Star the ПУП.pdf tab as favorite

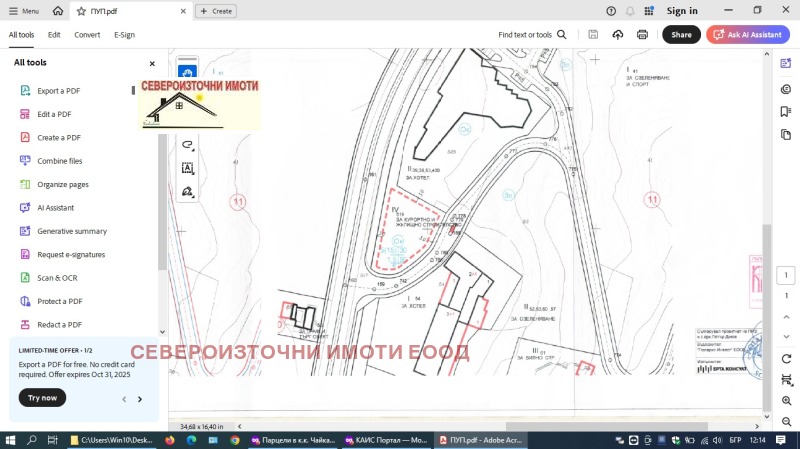click(x=81, y=11)
